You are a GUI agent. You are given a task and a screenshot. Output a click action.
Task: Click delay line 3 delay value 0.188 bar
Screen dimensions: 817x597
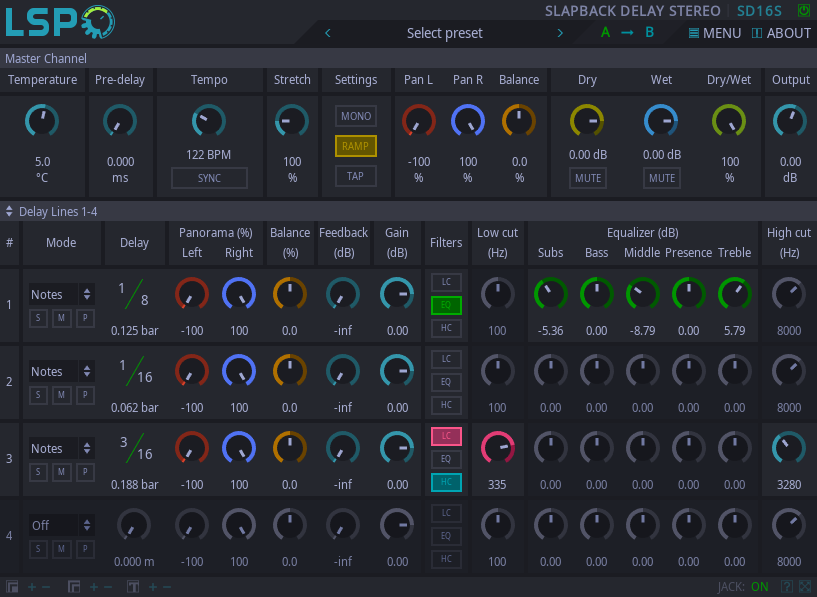click(134, 484)
